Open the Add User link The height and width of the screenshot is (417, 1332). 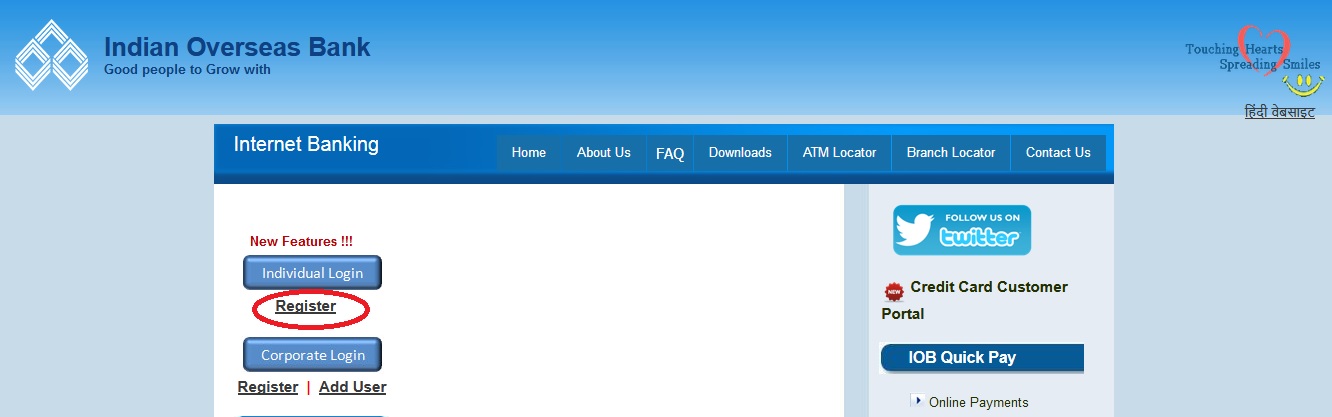click(x=352, y=387)
